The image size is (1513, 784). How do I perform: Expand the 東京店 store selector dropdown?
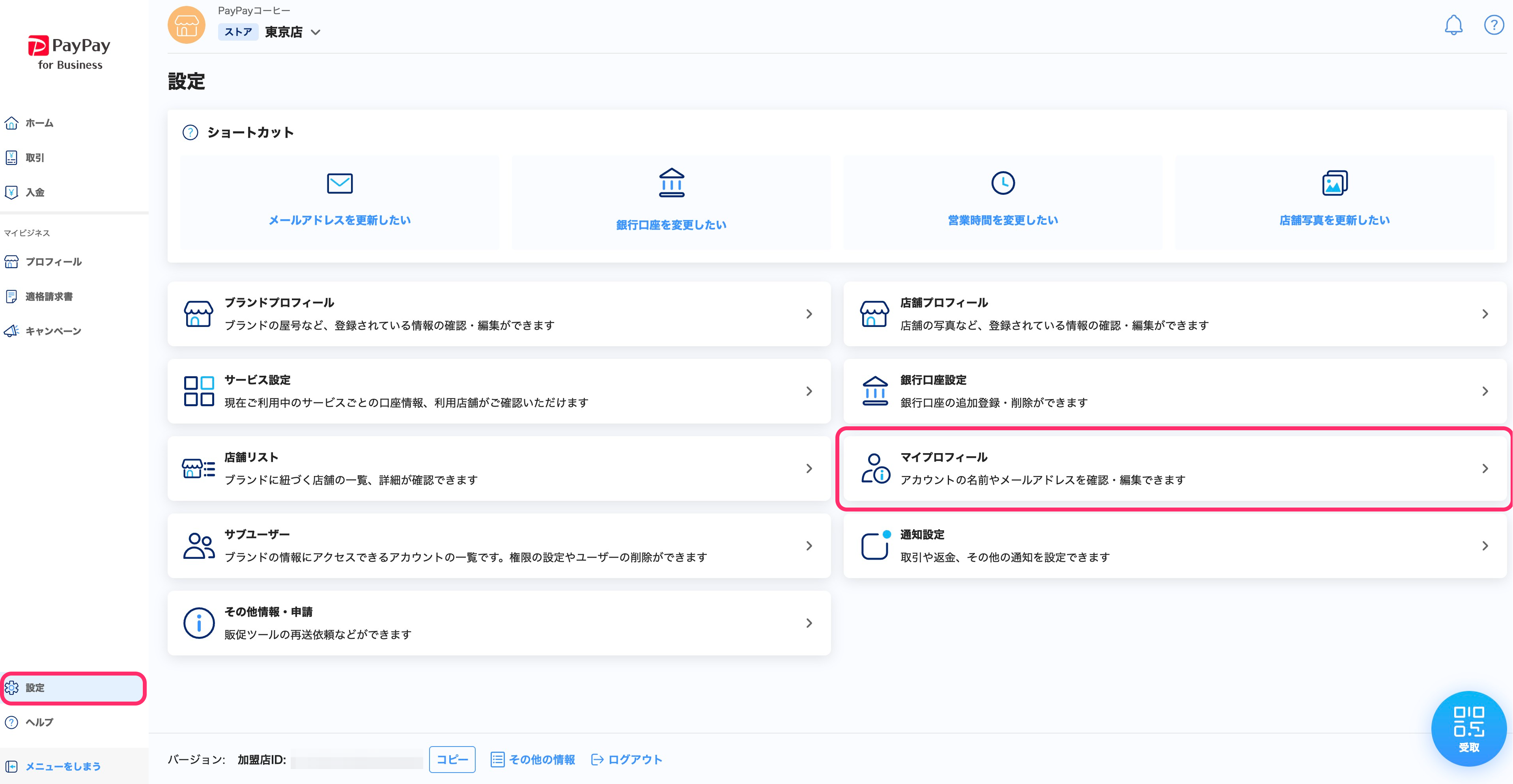click(316, 32)
